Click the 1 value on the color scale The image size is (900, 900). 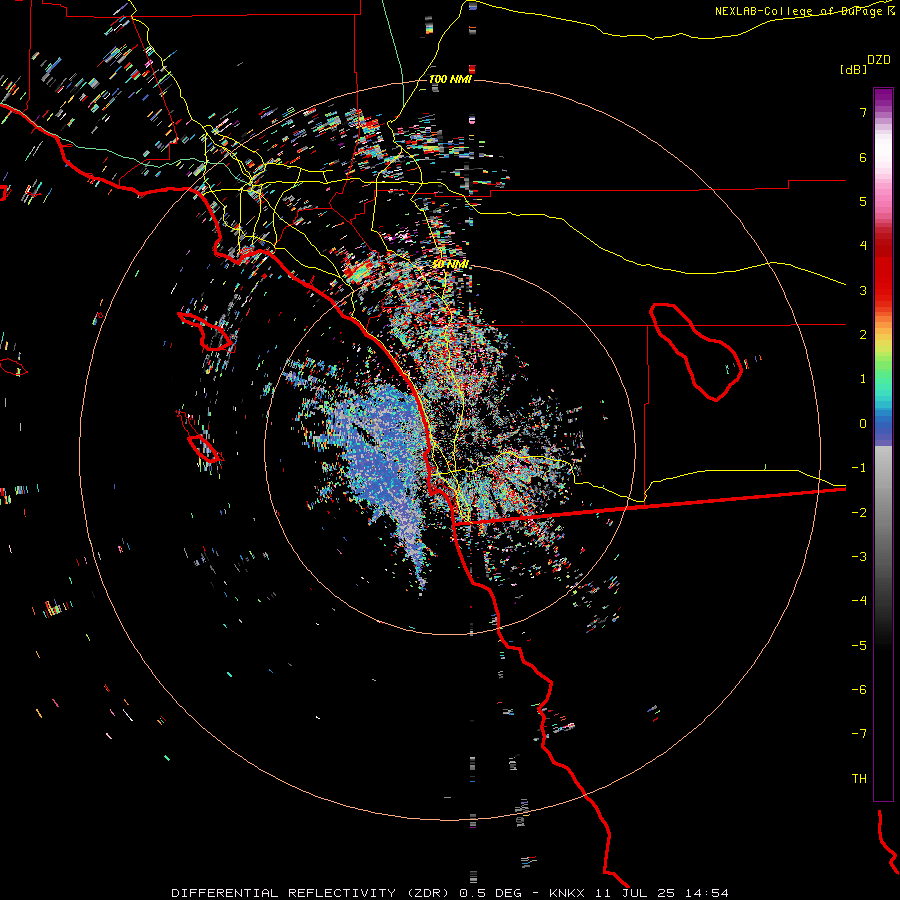(863, 379)
